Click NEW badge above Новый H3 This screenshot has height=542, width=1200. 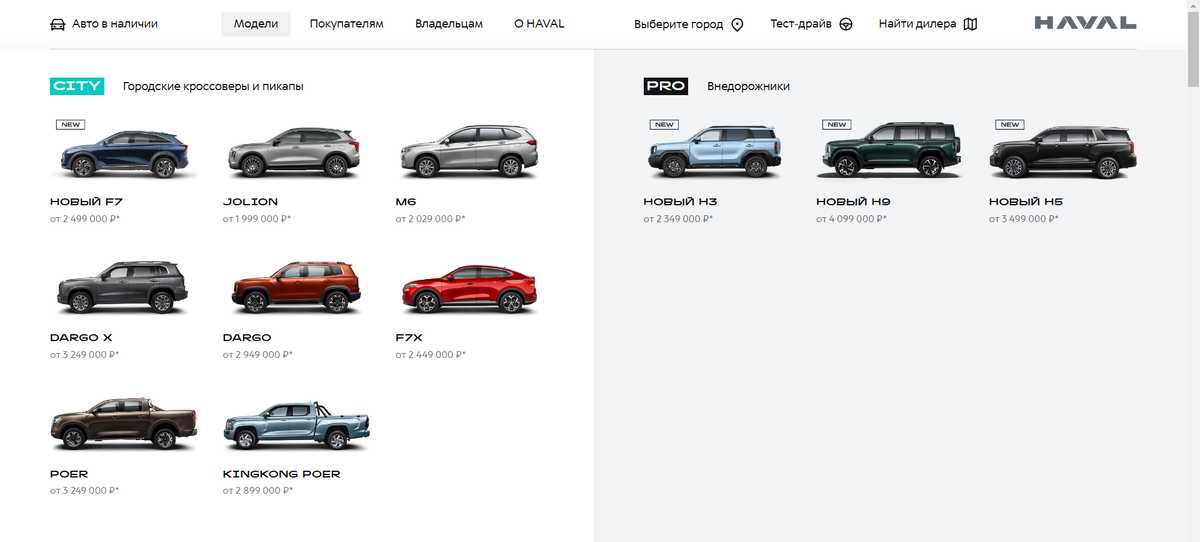pos(664,125)
